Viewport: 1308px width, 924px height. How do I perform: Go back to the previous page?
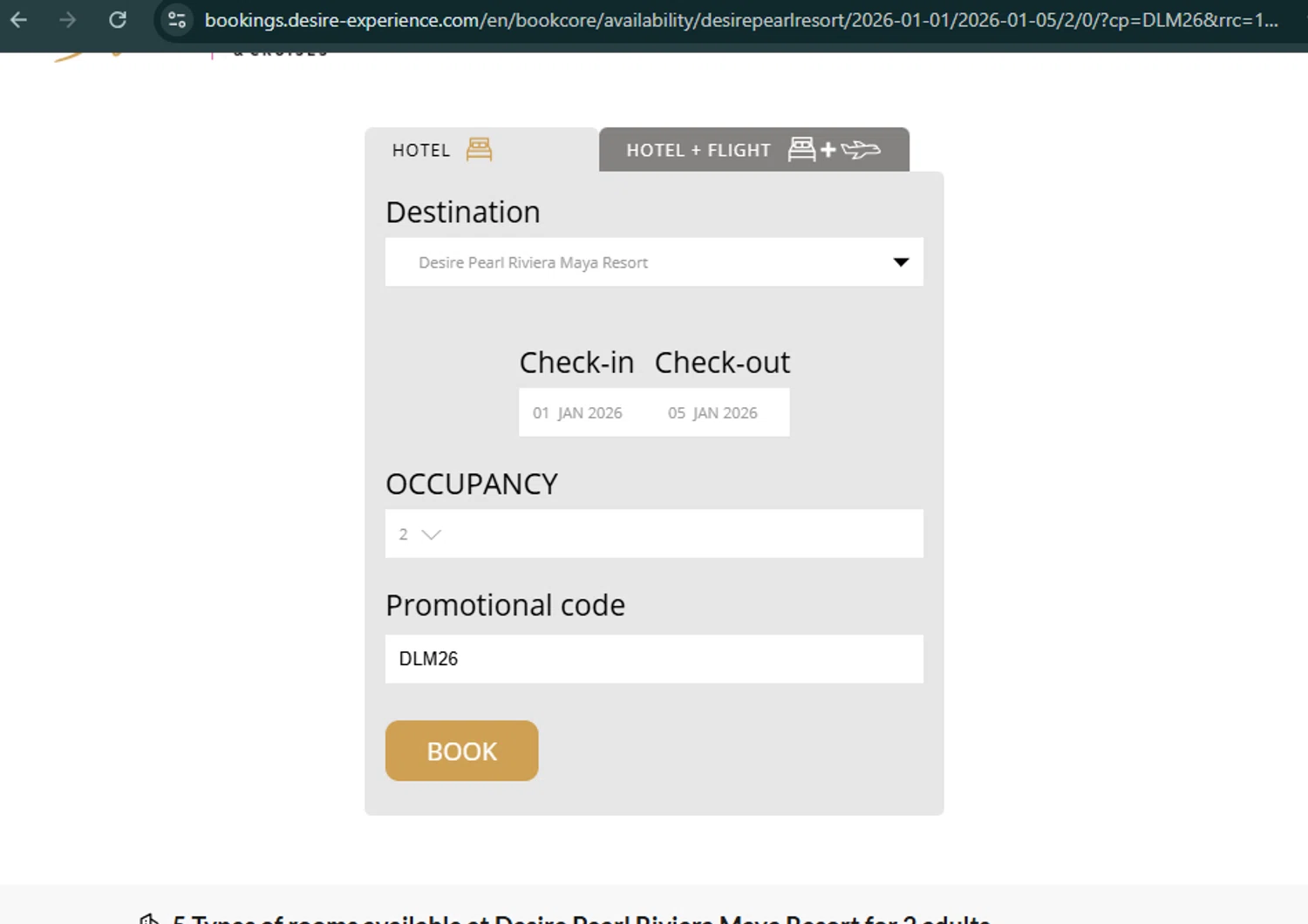click(19, 19)
